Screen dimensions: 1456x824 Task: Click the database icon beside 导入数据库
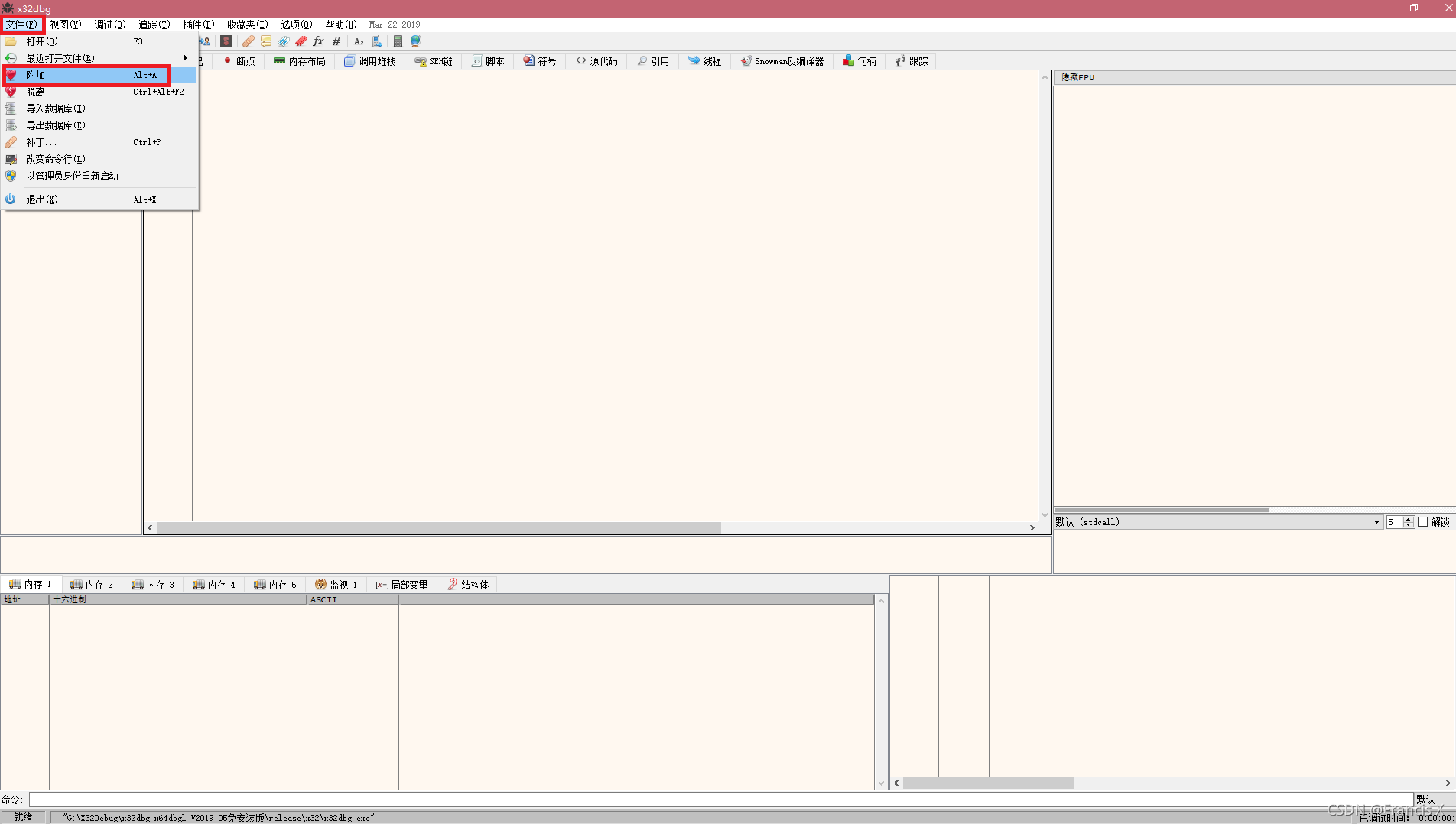coord(11,109)
